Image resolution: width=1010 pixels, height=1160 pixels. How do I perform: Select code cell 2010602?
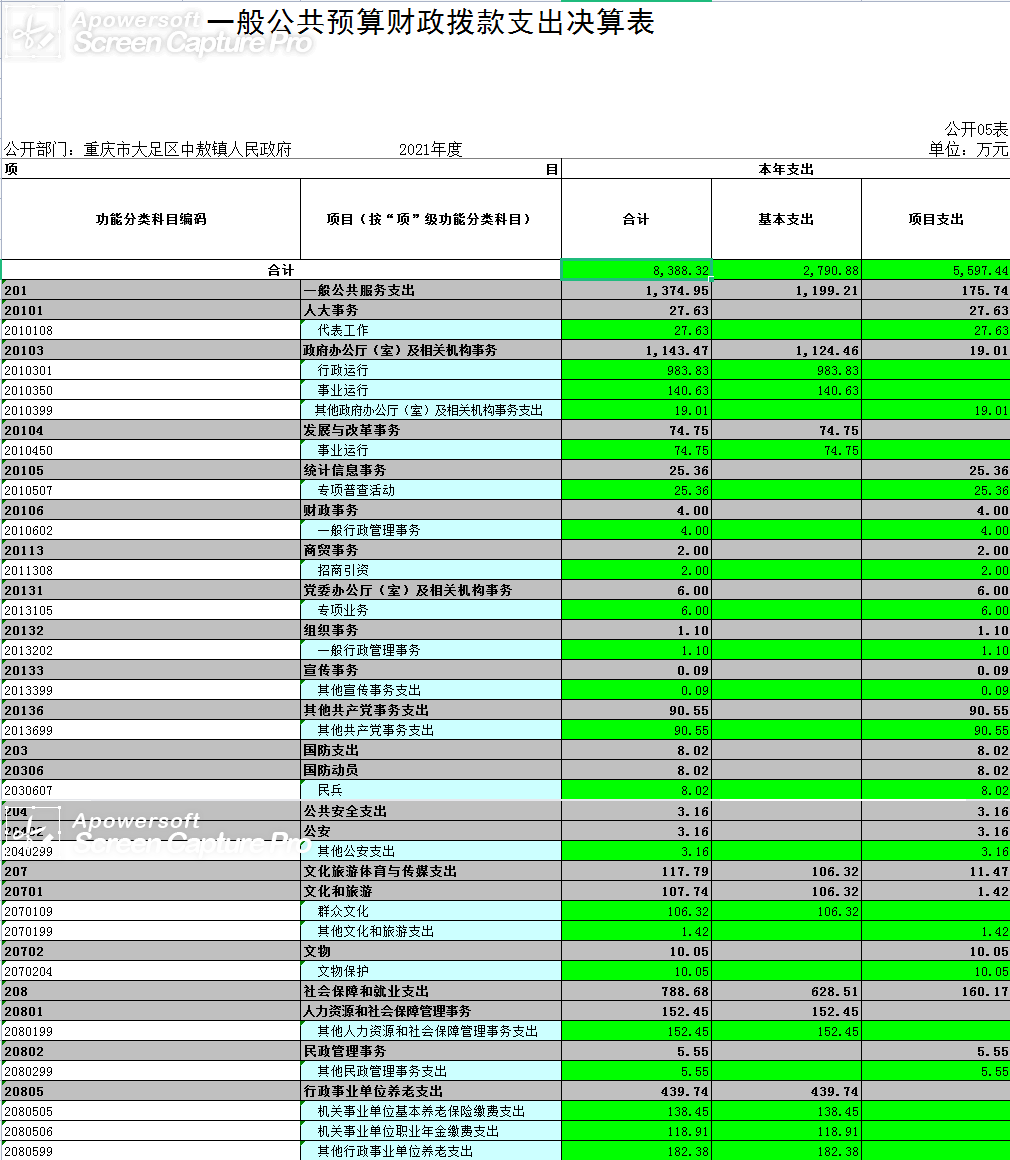[x=151, y=530]
